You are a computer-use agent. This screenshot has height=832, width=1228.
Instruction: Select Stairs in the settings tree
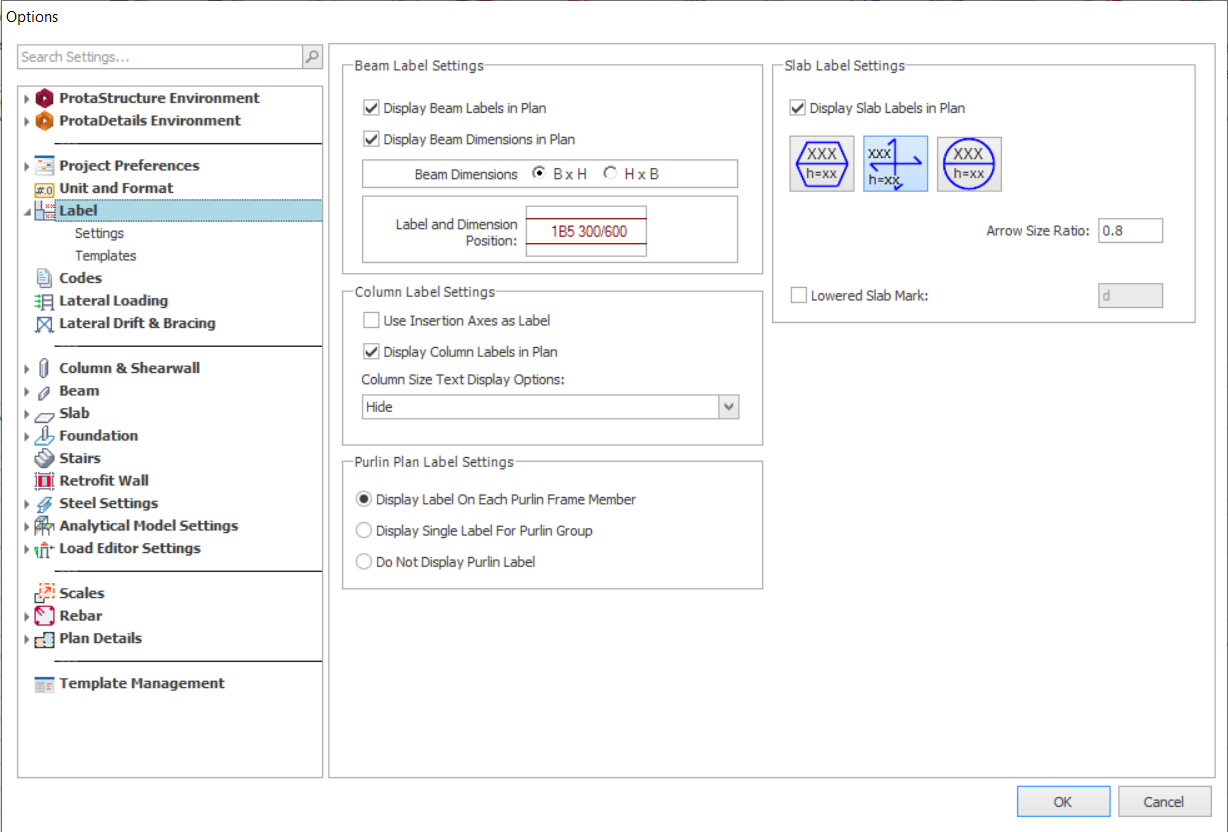point(80,458)
